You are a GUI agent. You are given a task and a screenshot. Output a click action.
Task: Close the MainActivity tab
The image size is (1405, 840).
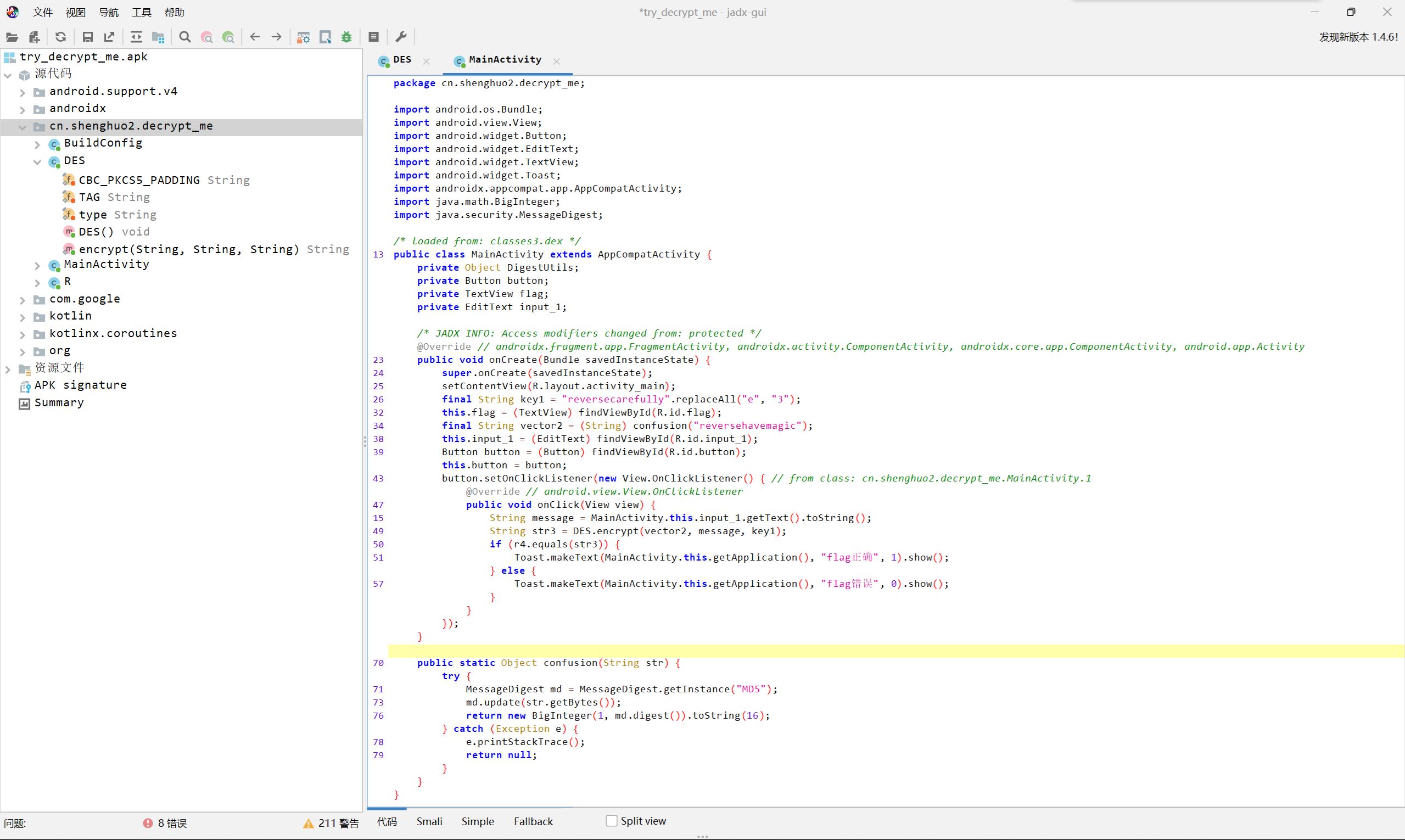click(556, 61)
